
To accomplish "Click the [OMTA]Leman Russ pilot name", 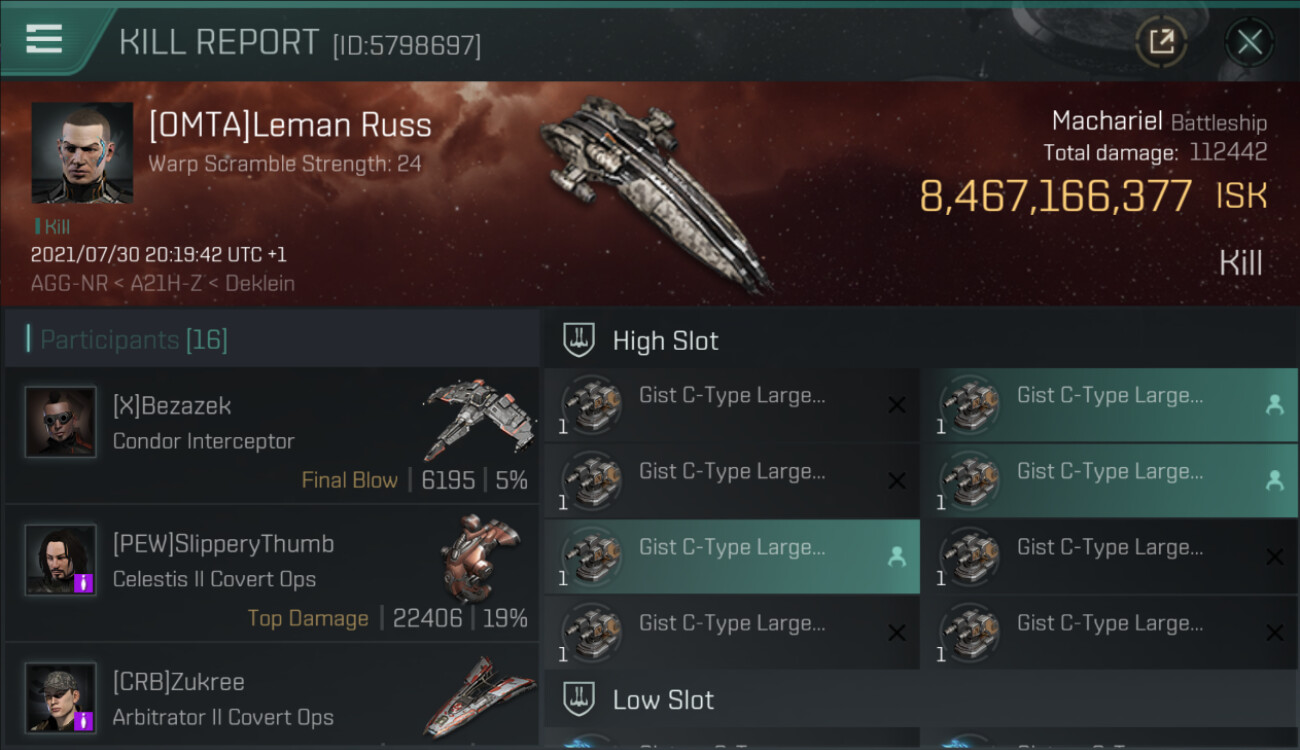I will coord(290,125).
